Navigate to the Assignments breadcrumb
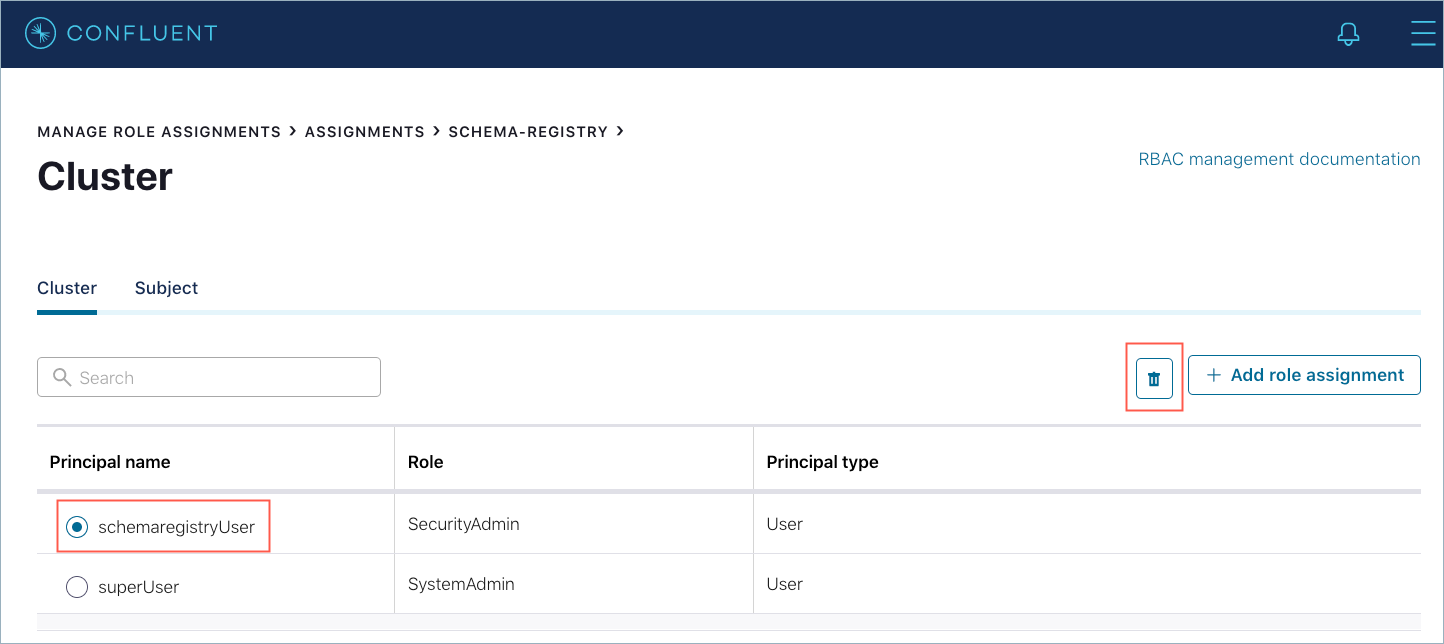This screenshot has height=644, width=1444. click(365, 132)
